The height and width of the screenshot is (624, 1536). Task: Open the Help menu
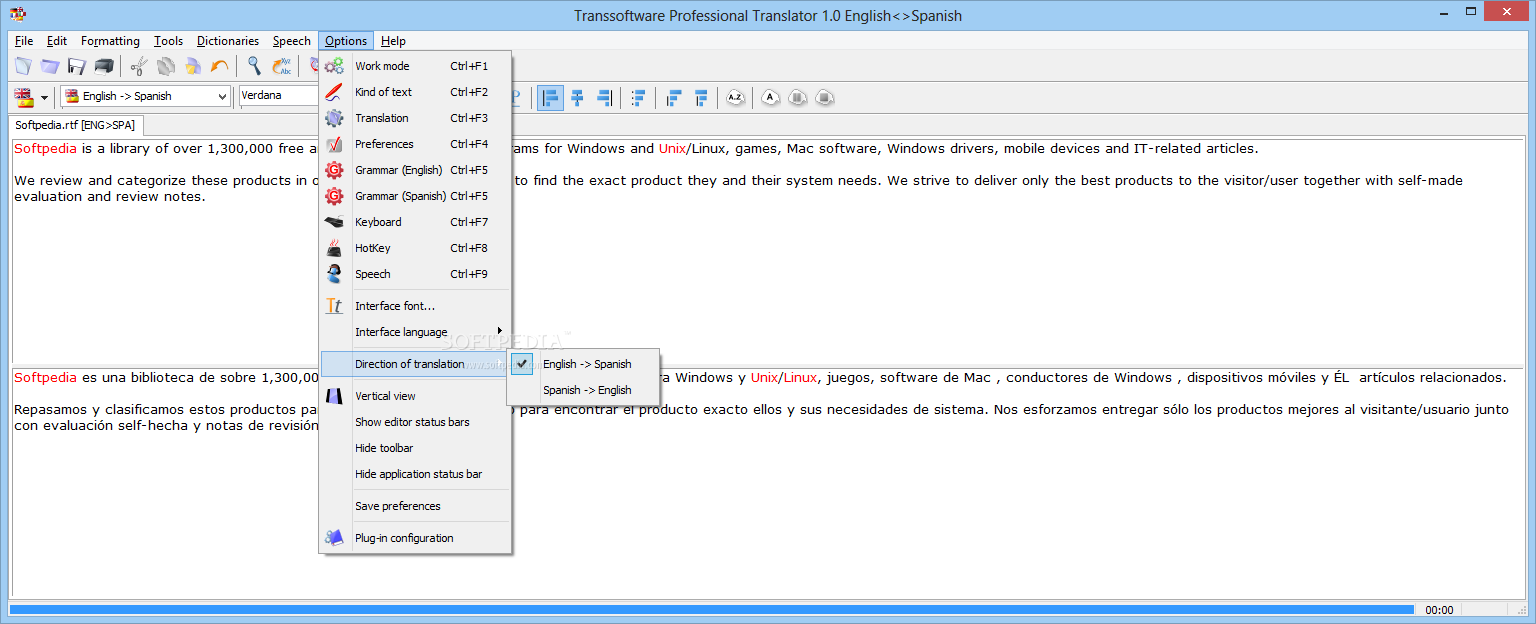tap(393, 41)
